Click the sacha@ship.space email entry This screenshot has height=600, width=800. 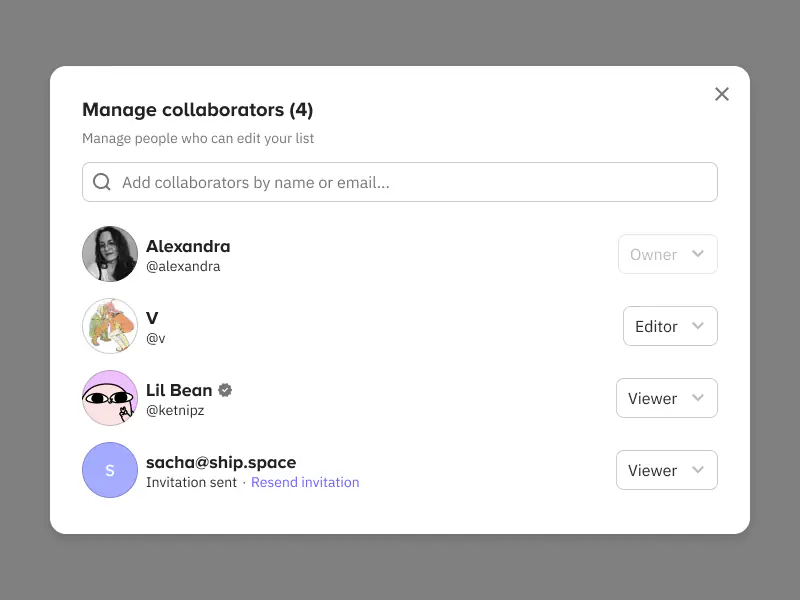221,462
